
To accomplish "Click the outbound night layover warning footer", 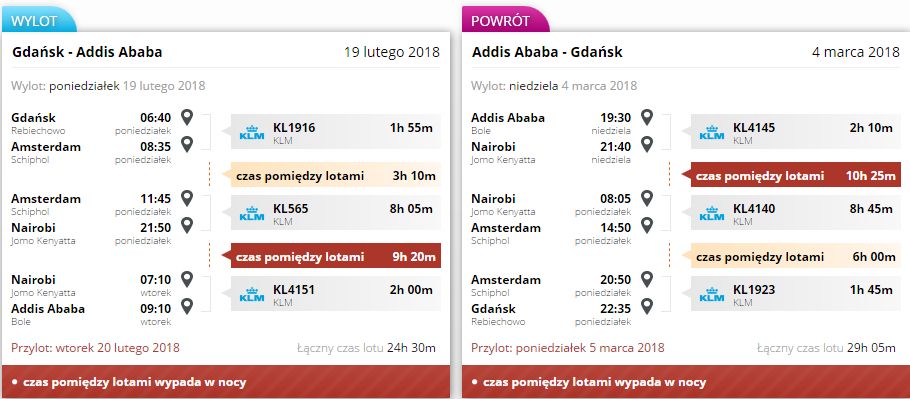I will (226, 382).
